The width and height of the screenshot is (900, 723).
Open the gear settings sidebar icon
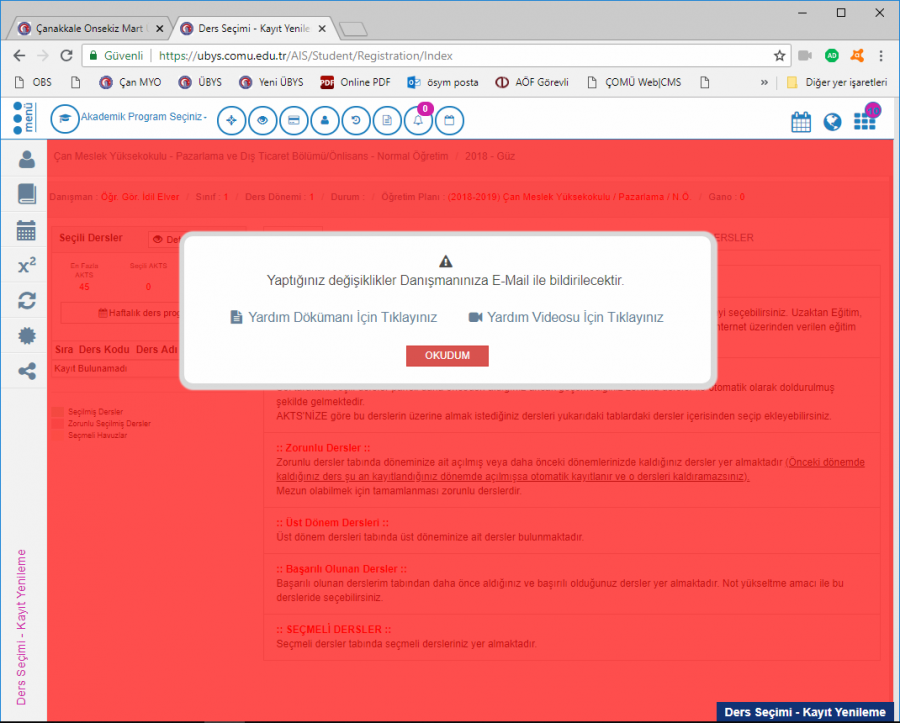(x=26, y=336)
